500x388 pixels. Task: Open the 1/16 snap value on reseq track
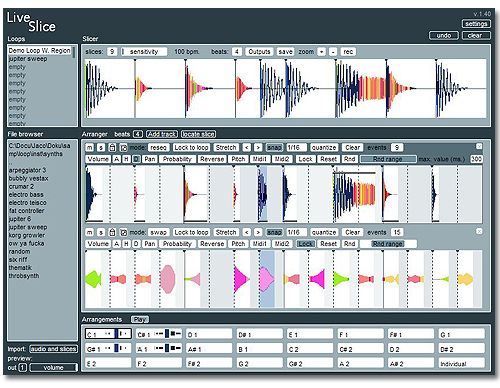tap(296, 148)
